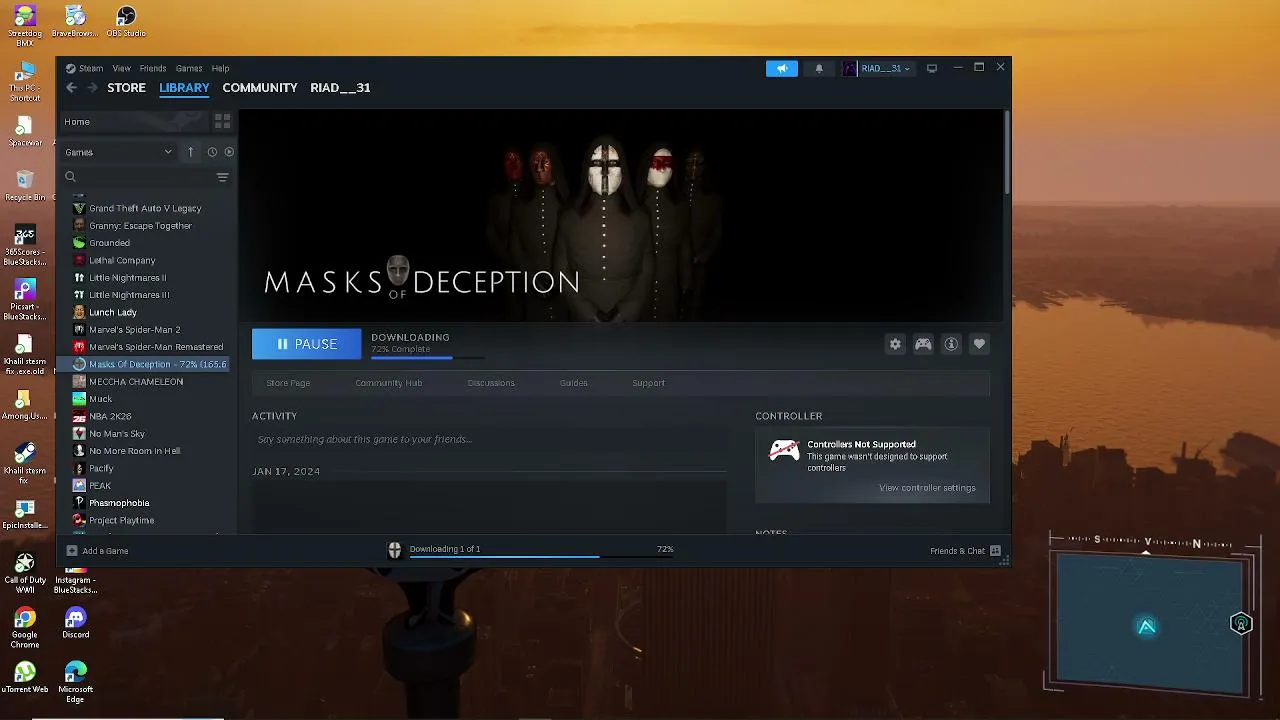Open the Recycle Bin desktop icon

click(25, 184)
